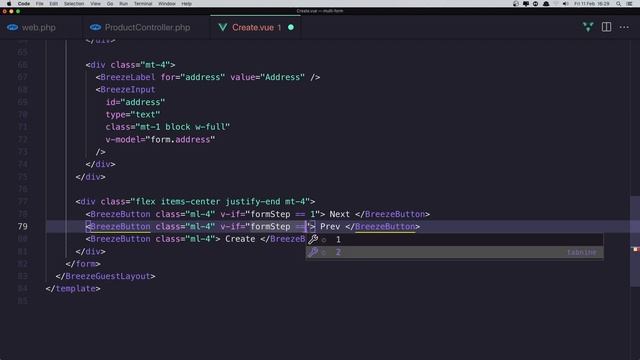The image size is (640, 360).
Task: Select the Create.vue editor tab
Action: 256,27
